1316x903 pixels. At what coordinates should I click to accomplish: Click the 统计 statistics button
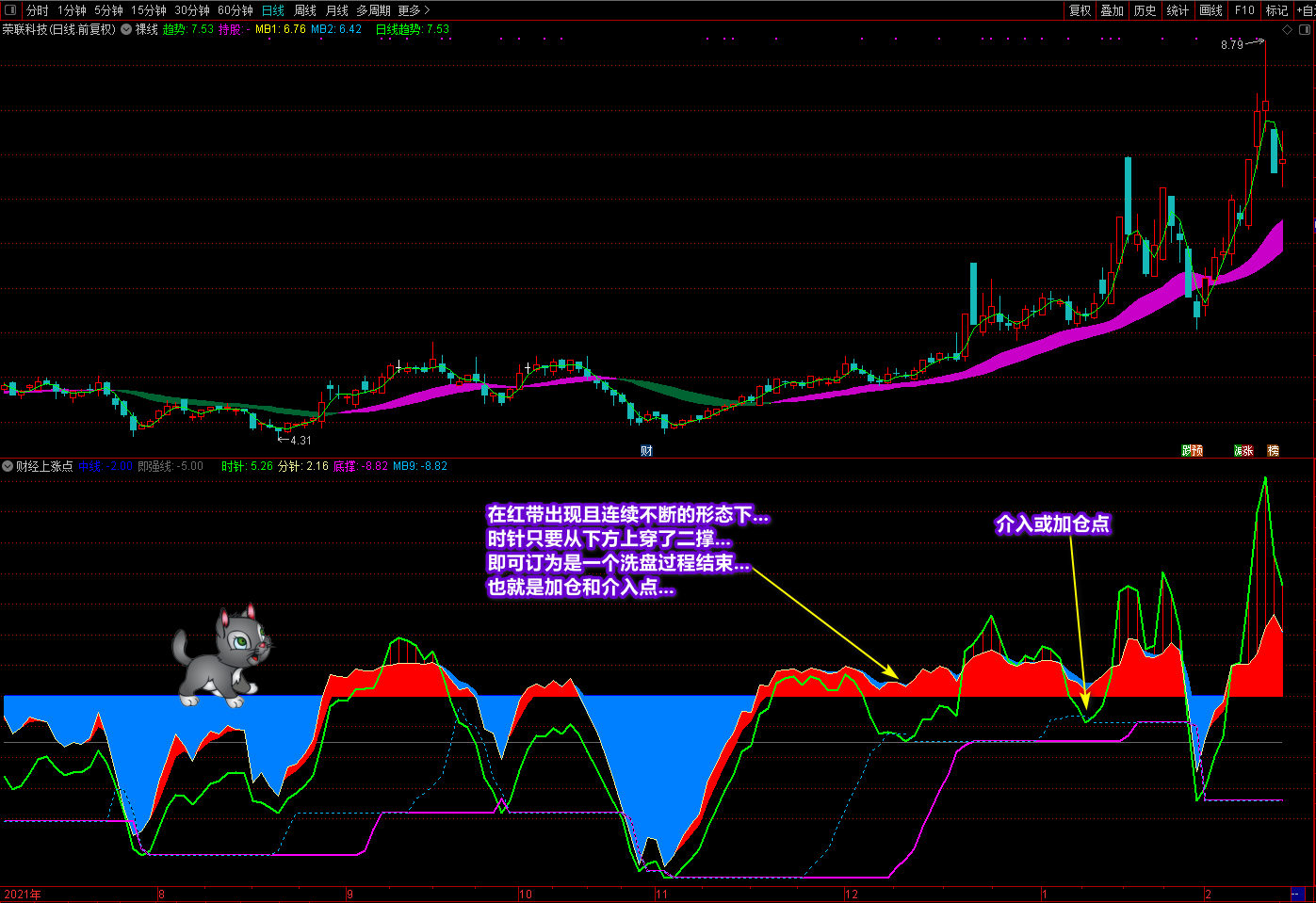pos(1178,10)
